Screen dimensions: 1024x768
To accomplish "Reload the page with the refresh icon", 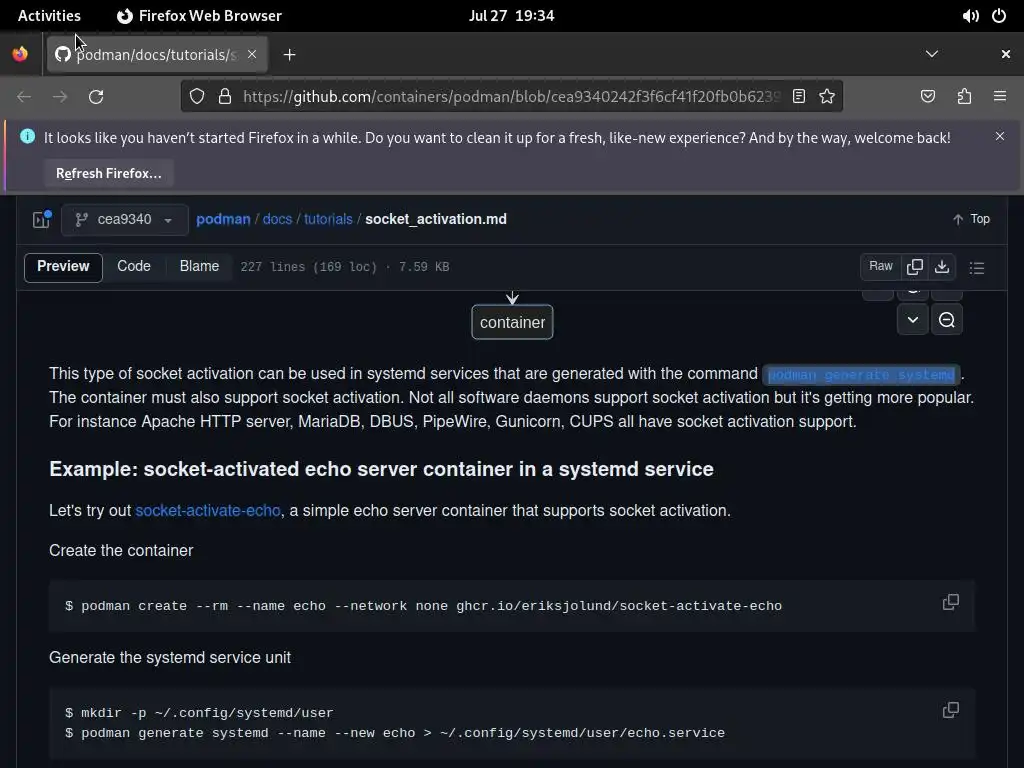I will (x=96, y=97).
